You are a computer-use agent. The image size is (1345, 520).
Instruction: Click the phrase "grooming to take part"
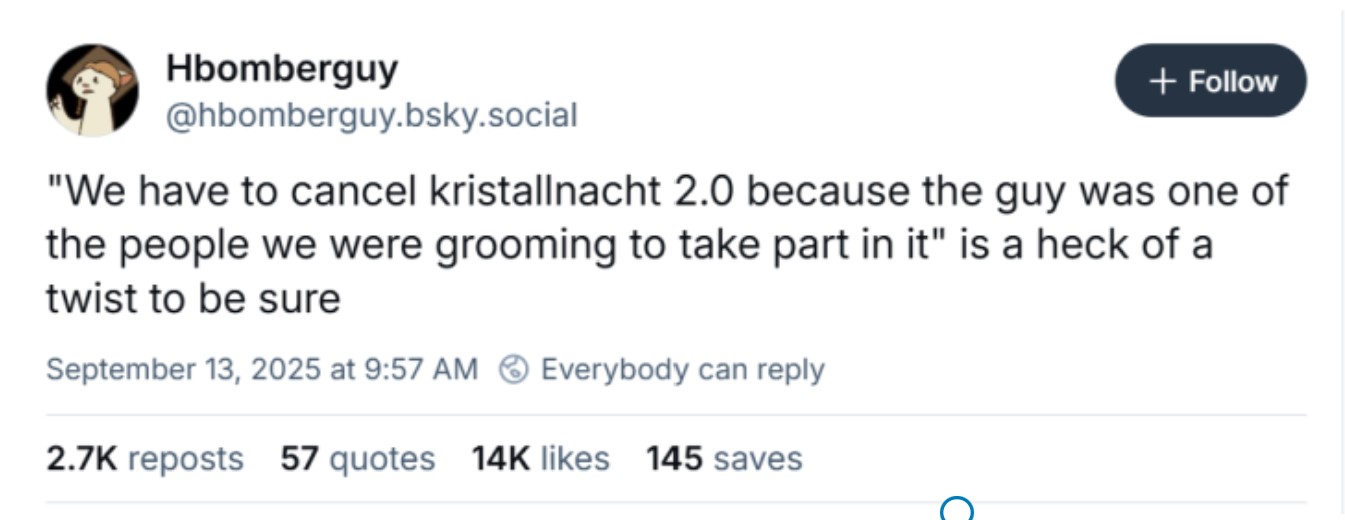click(x=530, y=245)
